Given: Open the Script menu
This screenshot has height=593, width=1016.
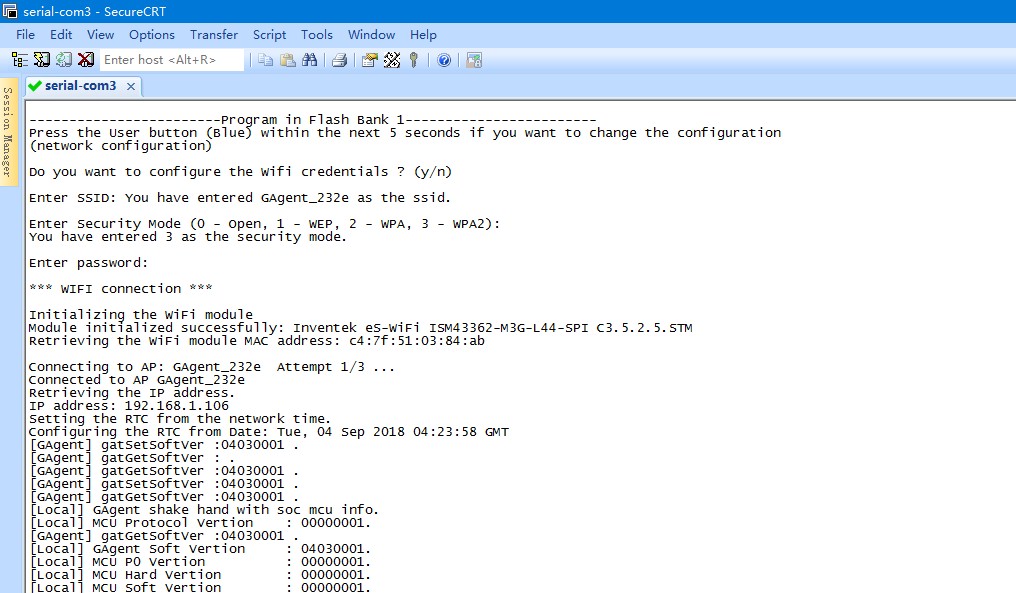Looking at the screenshot, I should pos(269,34).
